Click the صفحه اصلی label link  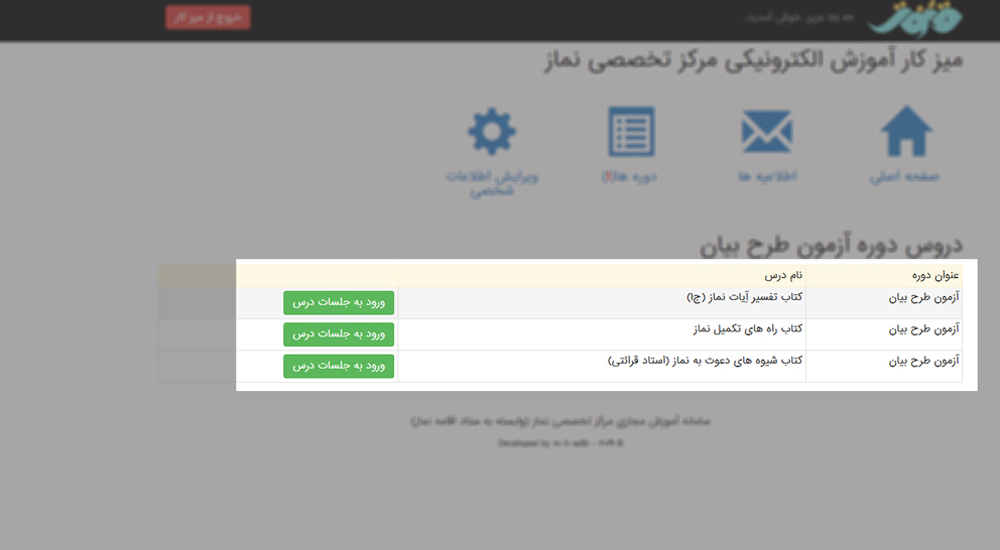(x=905, y=177)
